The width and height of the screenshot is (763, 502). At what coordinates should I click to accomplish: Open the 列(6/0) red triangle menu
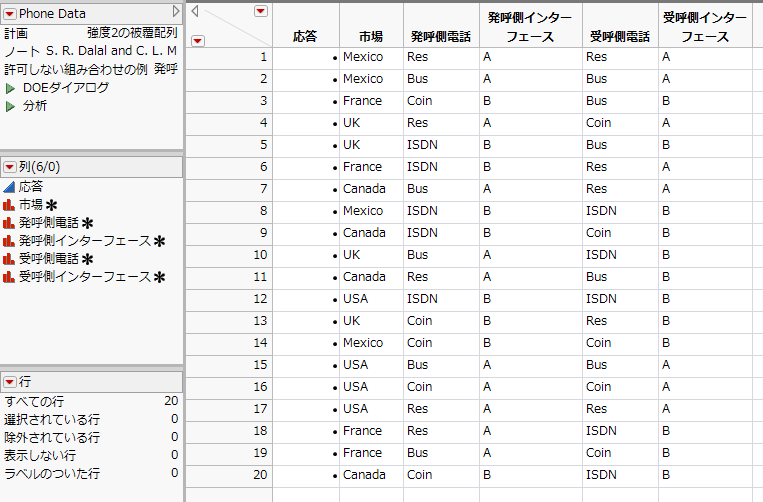tap(10, 166)
